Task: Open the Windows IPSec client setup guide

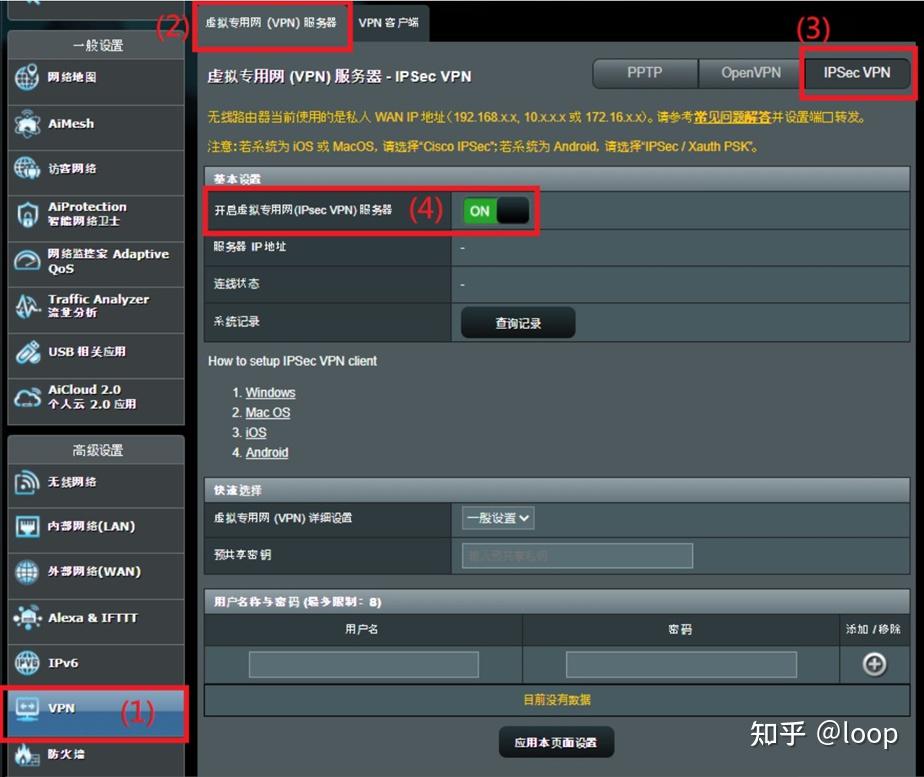Action: [x=270, y=392]
